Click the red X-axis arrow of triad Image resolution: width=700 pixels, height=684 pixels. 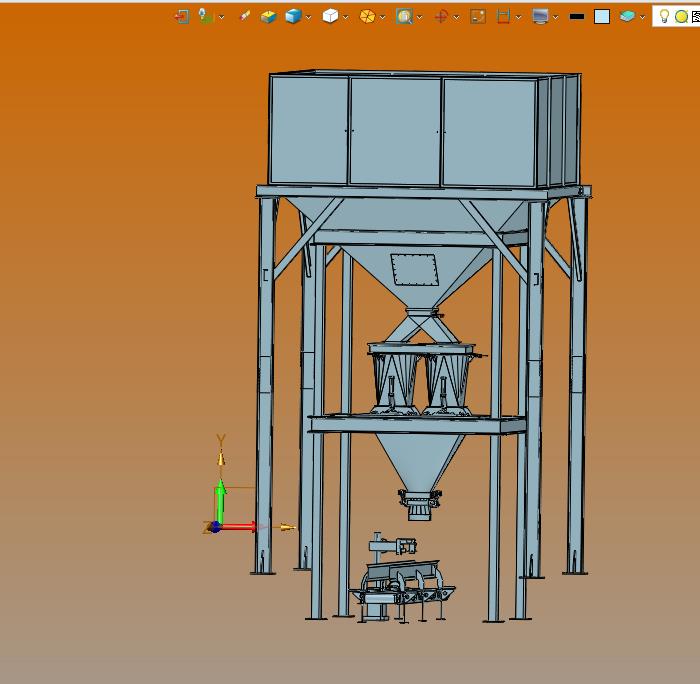238,527
